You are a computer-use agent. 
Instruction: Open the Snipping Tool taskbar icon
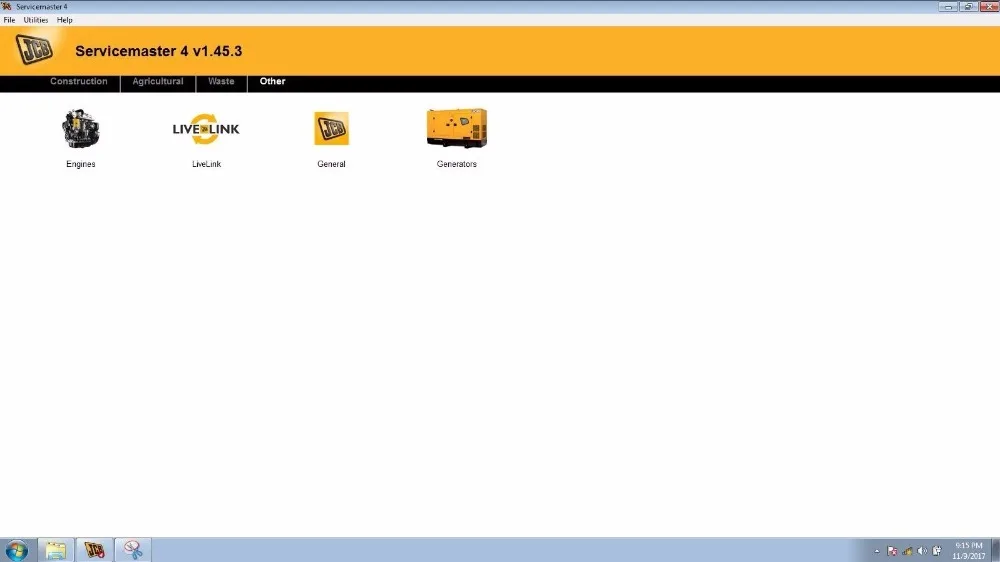tap(133, 550)
